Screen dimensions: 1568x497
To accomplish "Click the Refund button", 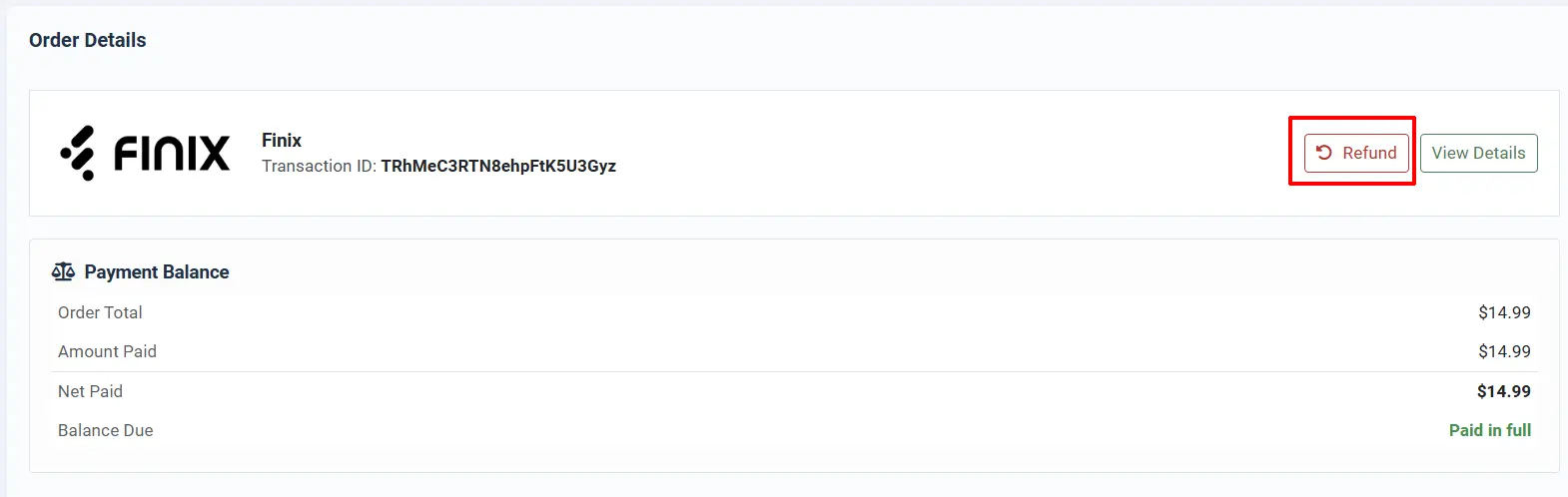I will (x=1356, y=153).
